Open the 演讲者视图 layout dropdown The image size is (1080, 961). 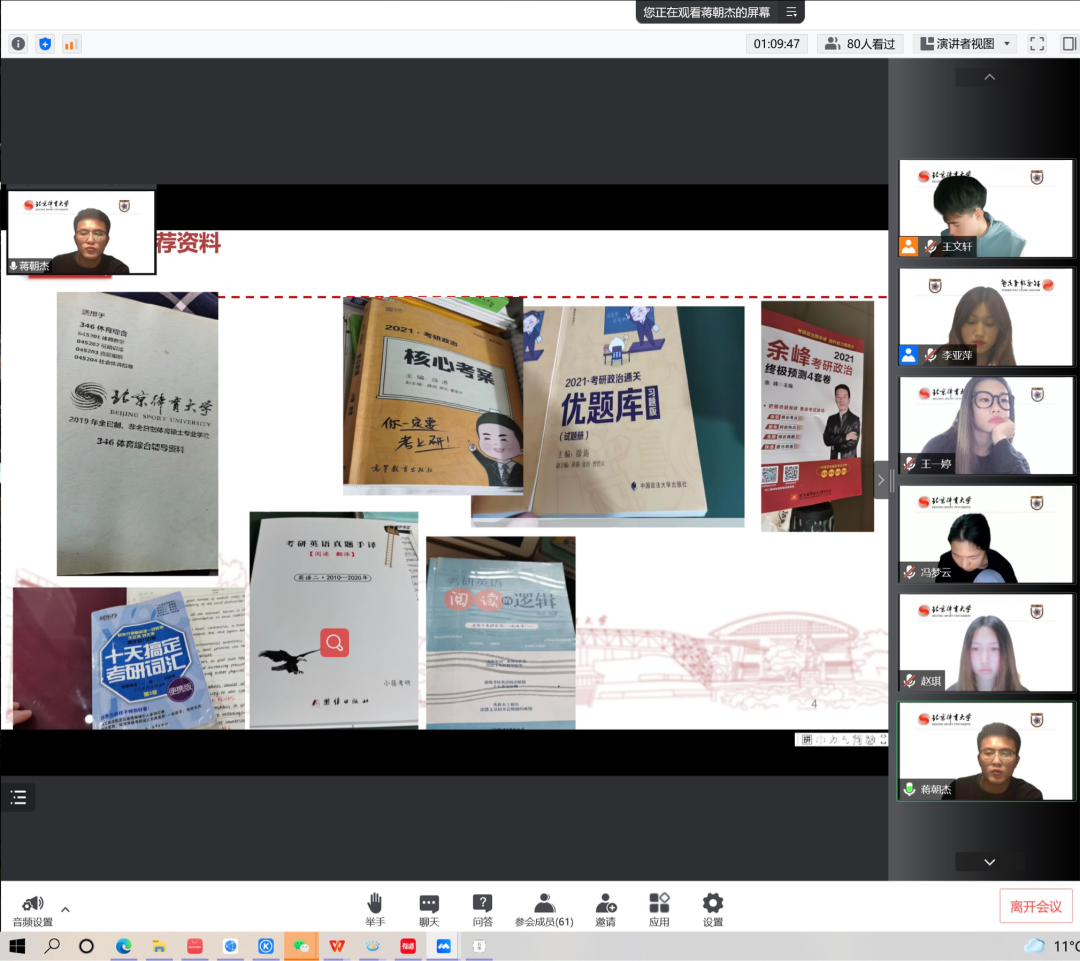click(965, 44)
